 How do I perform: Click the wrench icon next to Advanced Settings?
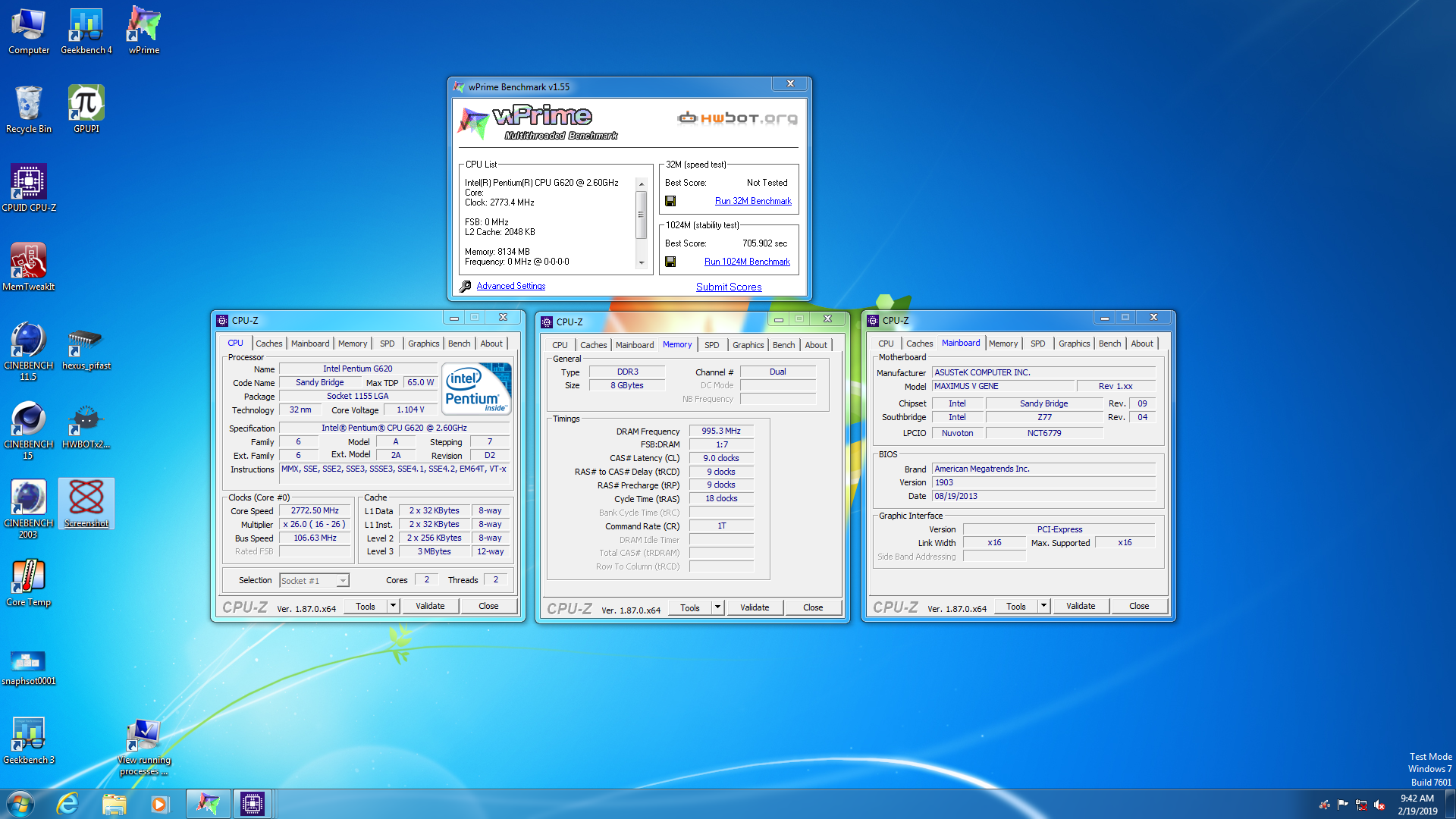pos(465,286)
